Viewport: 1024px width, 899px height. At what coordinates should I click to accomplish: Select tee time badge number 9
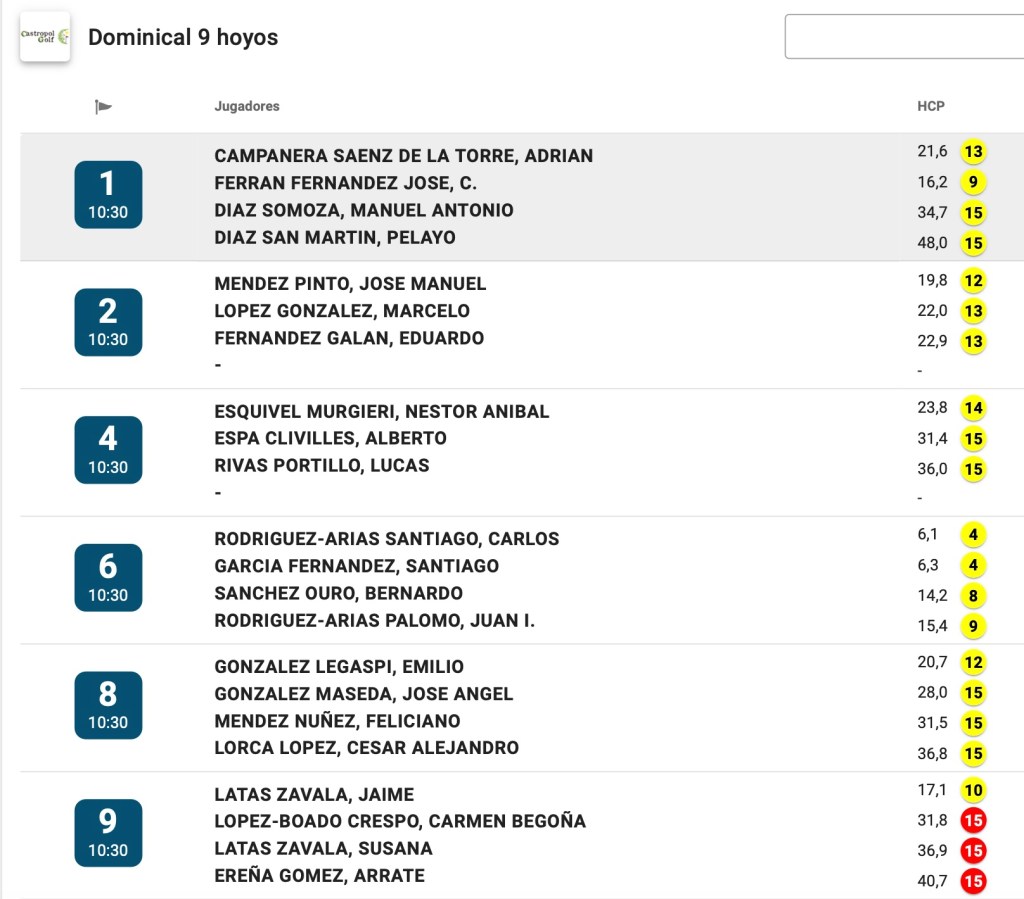108,833
